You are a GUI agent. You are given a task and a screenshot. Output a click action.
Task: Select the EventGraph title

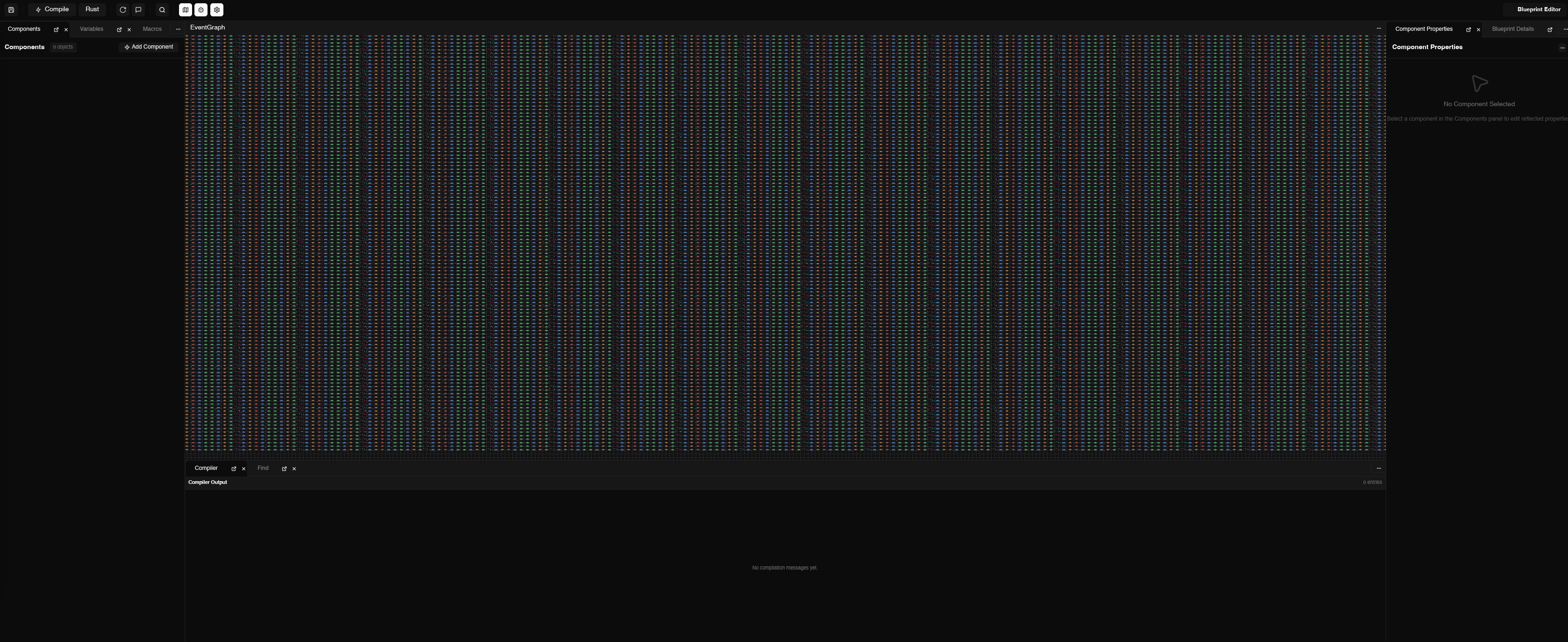tap(208, 28)
